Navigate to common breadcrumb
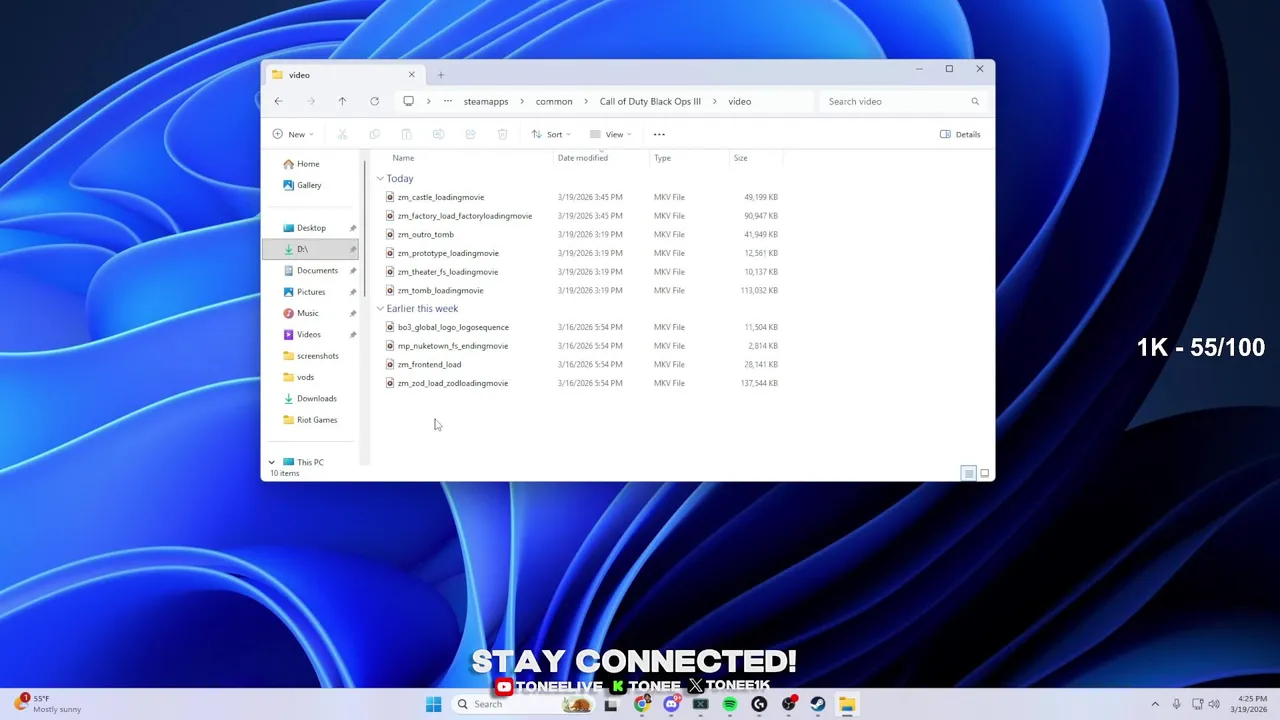Viewport: 1280px width, 720px height. (554, 101)
